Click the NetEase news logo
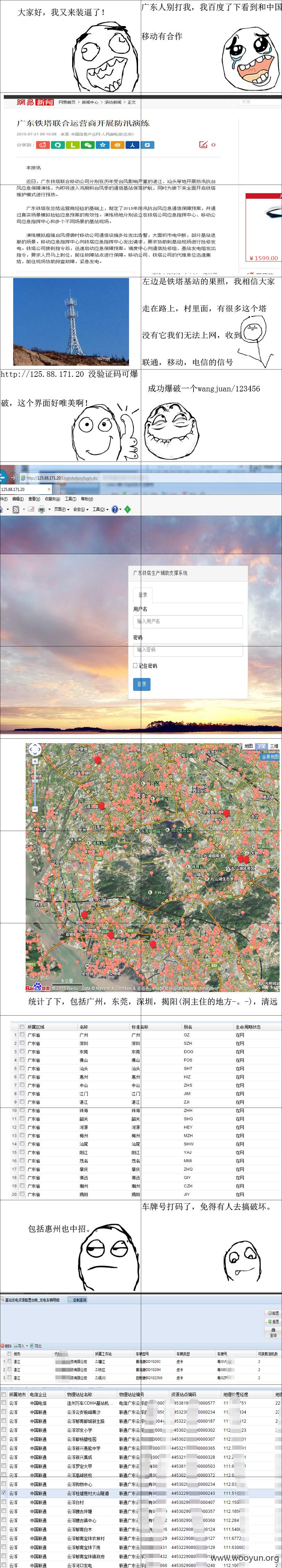 (x=35, y=102)
